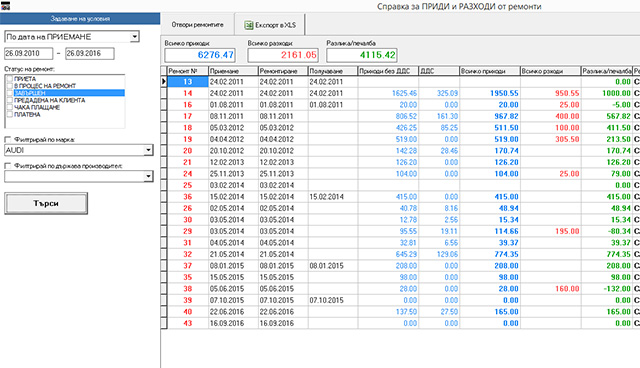Click the total income field 6276.47
Image resolution: width=640 pixels, height=368 pixels.
pos(200,55)
